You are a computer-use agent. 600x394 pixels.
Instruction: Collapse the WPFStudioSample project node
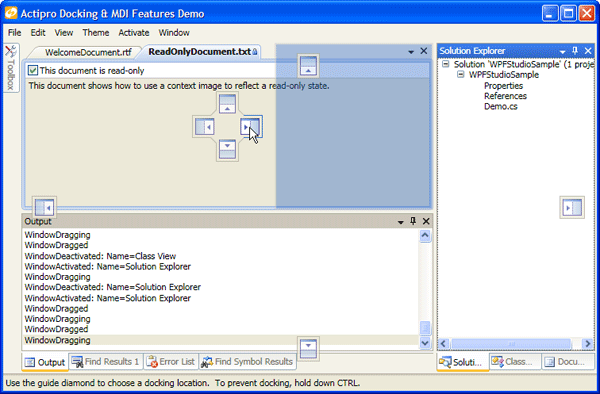coord(461,75)
